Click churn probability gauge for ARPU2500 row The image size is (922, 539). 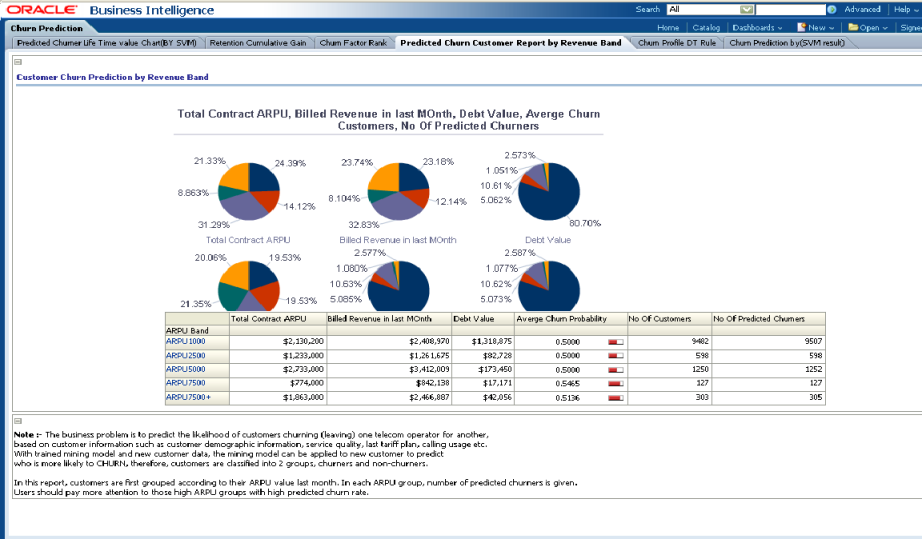(x=616, y=356)
